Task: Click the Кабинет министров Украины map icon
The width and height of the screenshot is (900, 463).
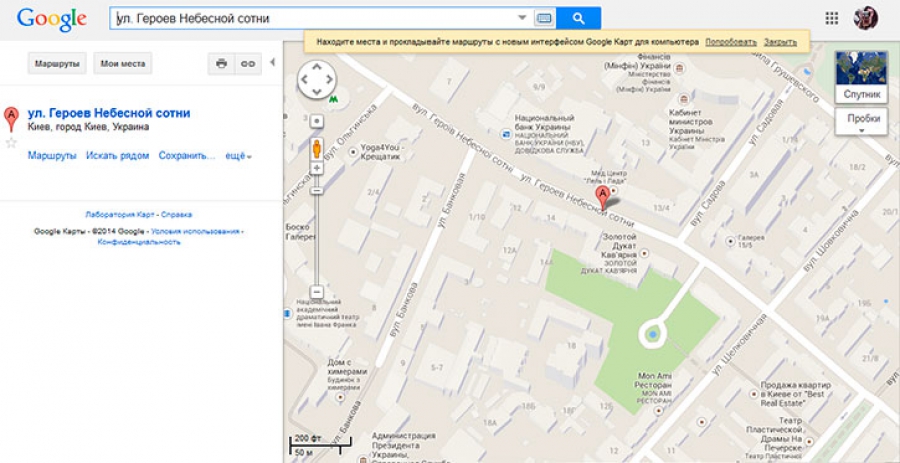Action: 683,100
